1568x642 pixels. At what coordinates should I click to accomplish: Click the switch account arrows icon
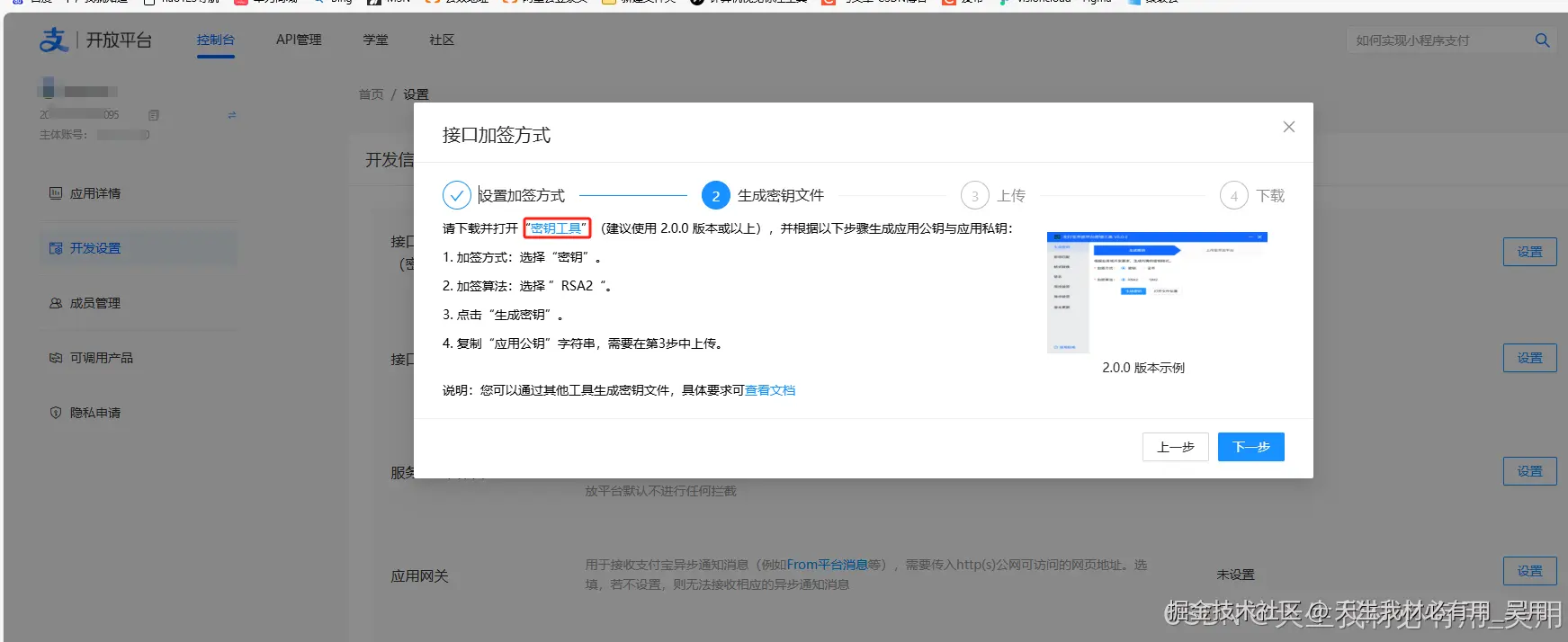(232, 115)
